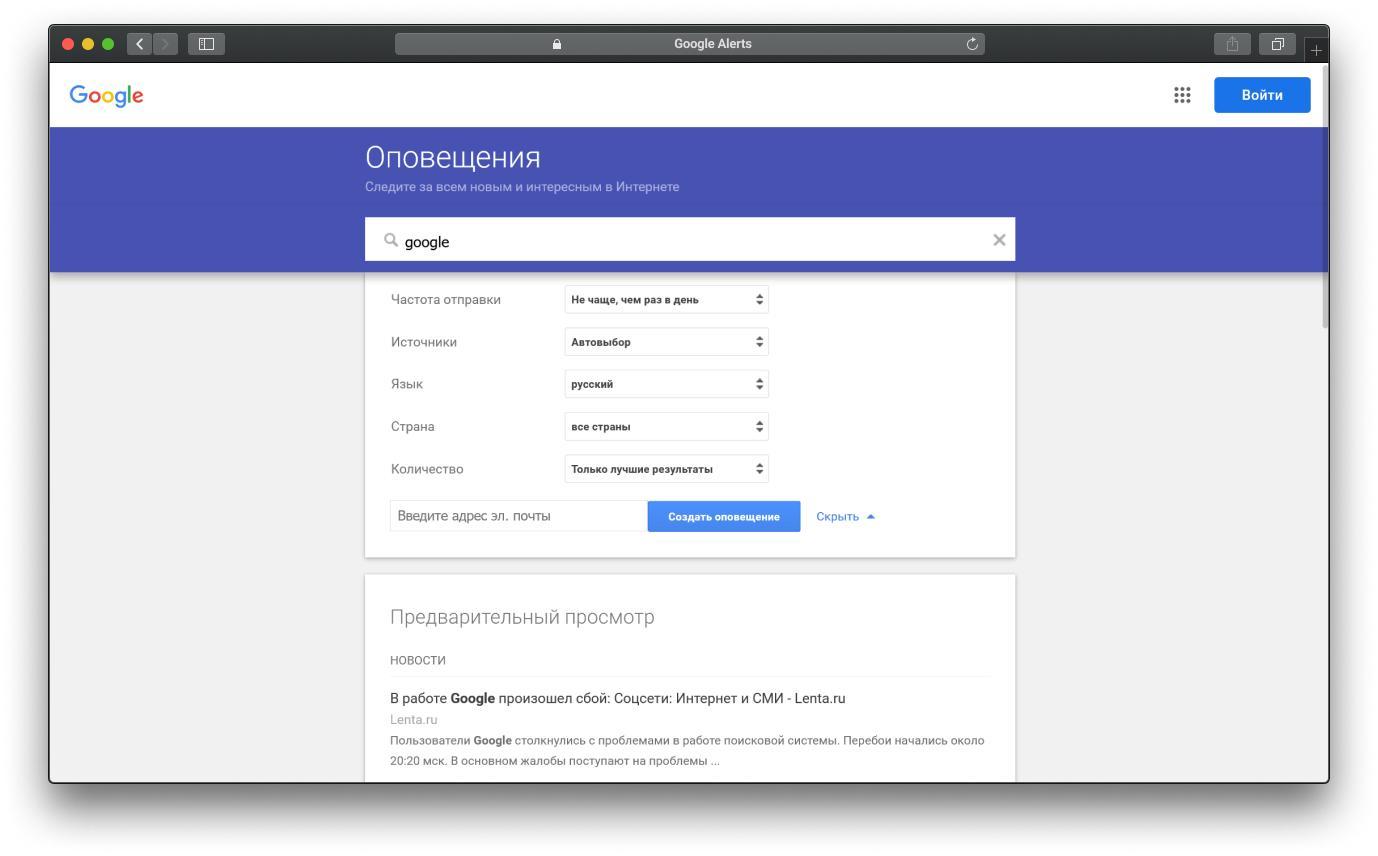1378x856 pixels.
Task: Click the Lenta.ru source text
Action: 414,720
